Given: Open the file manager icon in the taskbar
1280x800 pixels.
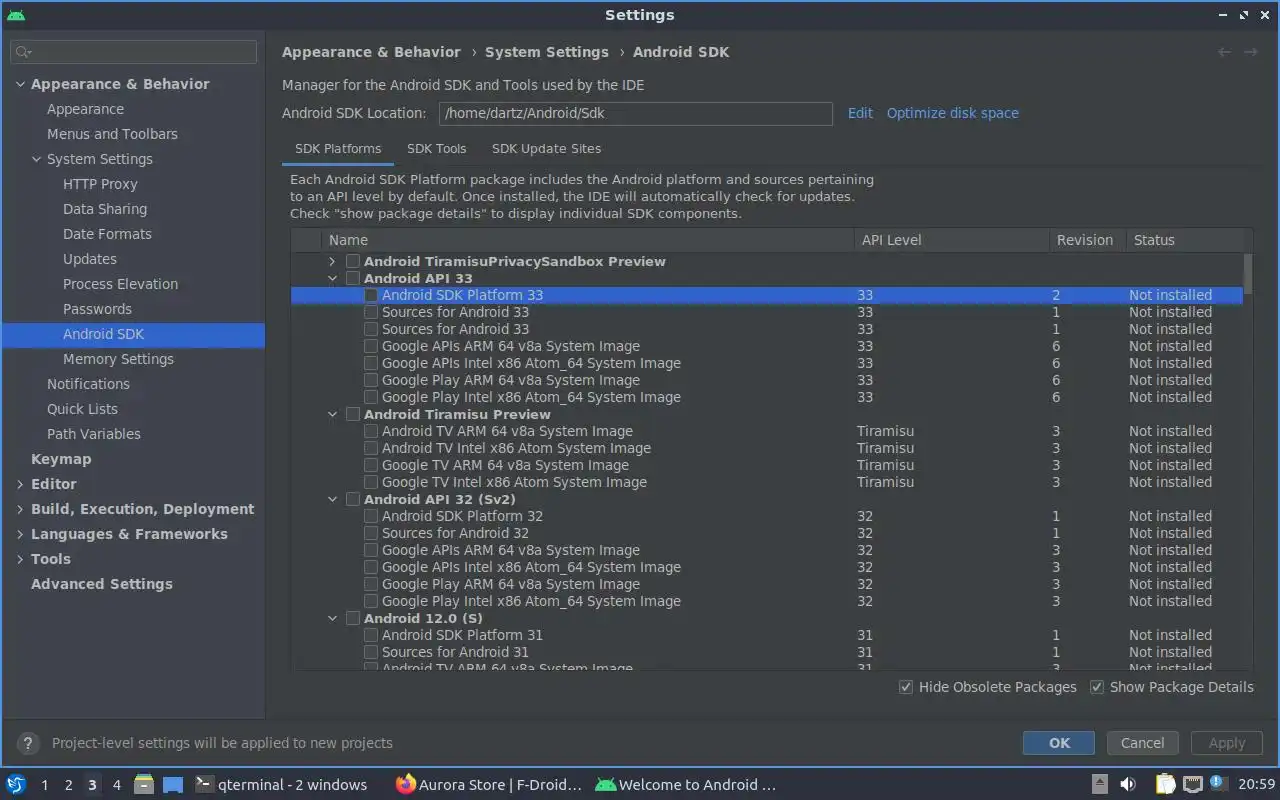Looking at the screenshot, I should (x=144, y=784).
